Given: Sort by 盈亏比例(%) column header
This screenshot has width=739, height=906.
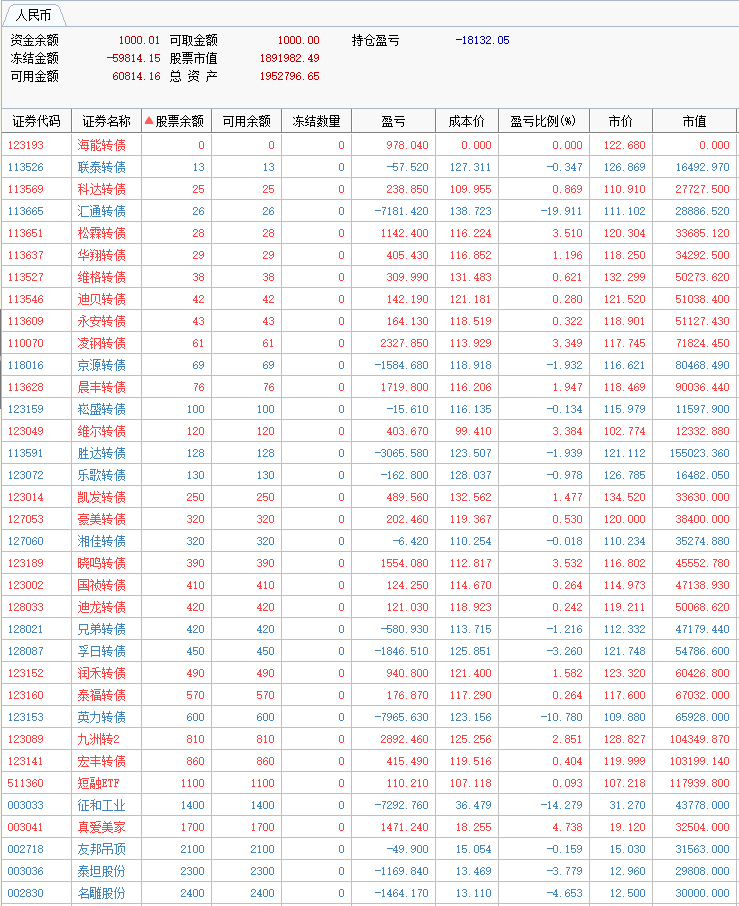Looking at the screenshot, I should (x=544, y=121).
